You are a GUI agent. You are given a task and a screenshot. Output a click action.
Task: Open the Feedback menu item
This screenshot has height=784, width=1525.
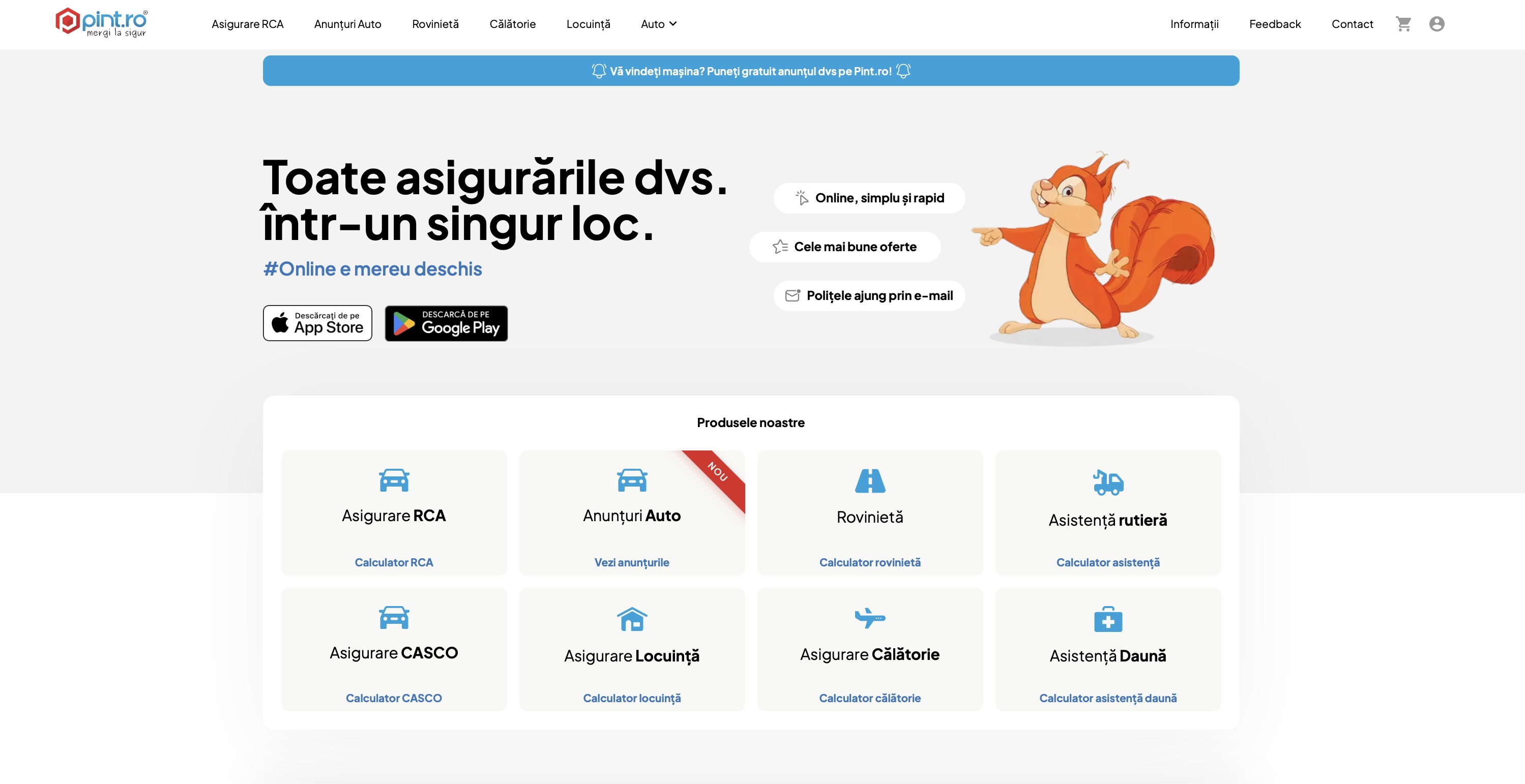tap(1275, 24)
